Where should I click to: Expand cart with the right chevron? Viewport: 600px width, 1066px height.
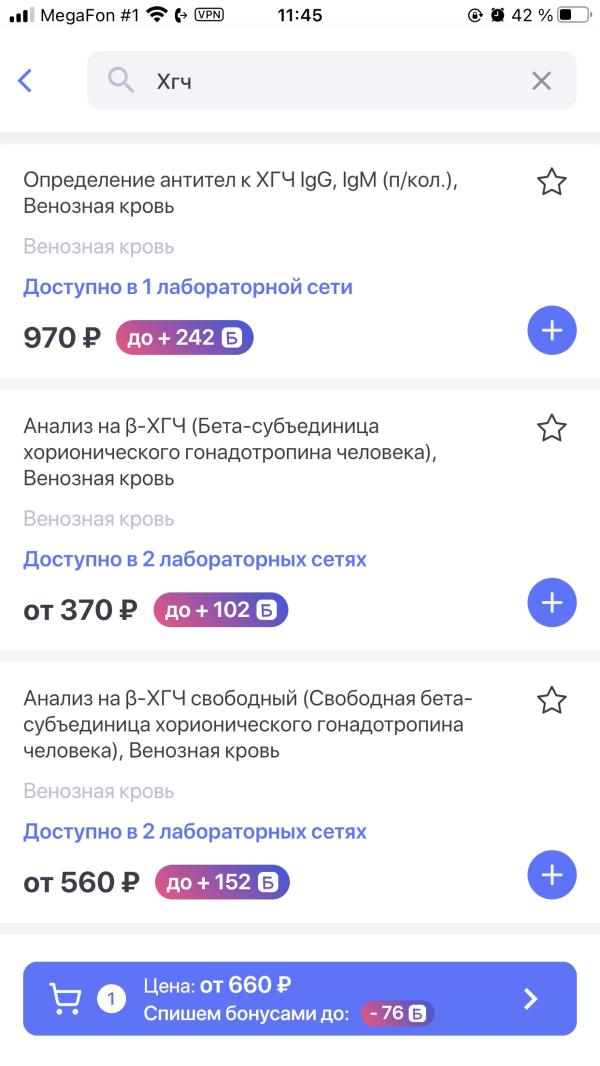(530, 999)
